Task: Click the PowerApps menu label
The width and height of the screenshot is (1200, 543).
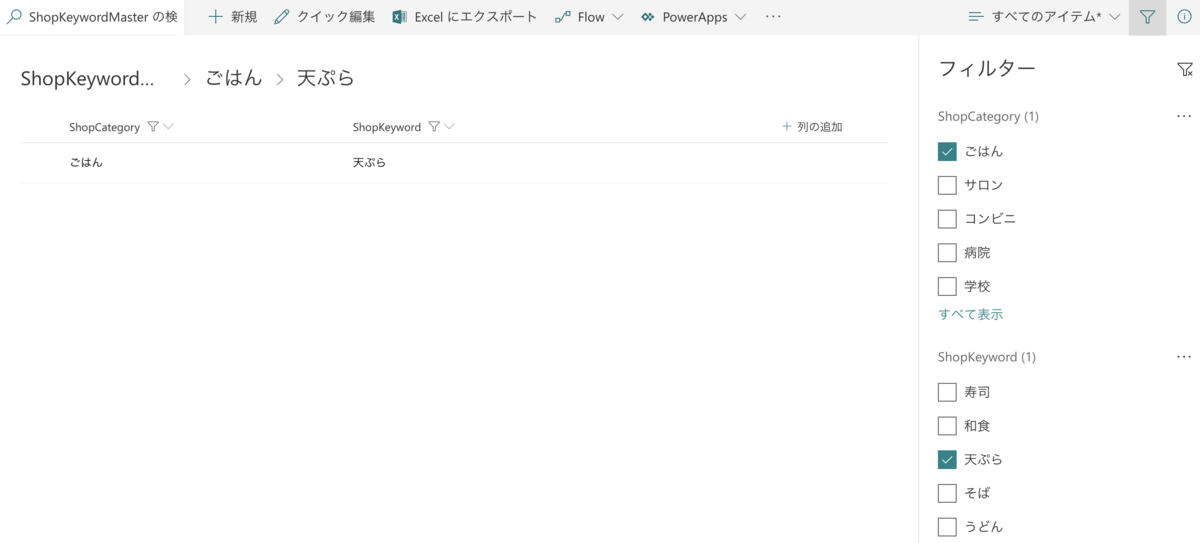Action: point(695,17)
